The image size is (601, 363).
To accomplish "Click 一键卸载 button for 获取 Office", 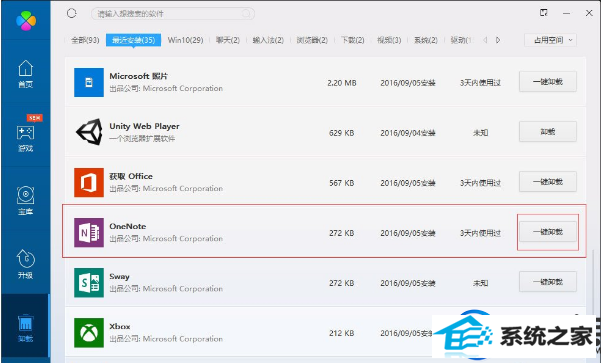I will 548,182.
